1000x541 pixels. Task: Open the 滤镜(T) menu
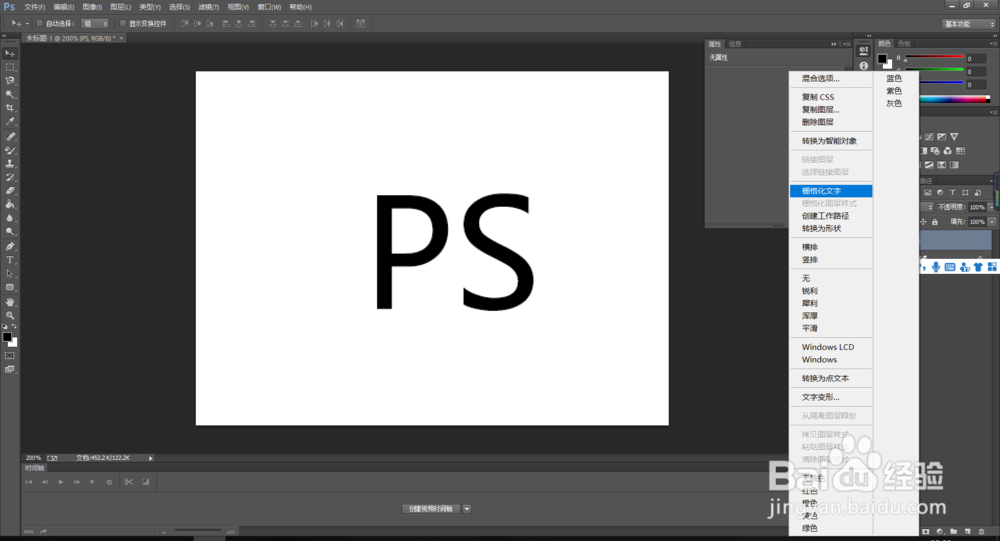(x=209, y=7)
